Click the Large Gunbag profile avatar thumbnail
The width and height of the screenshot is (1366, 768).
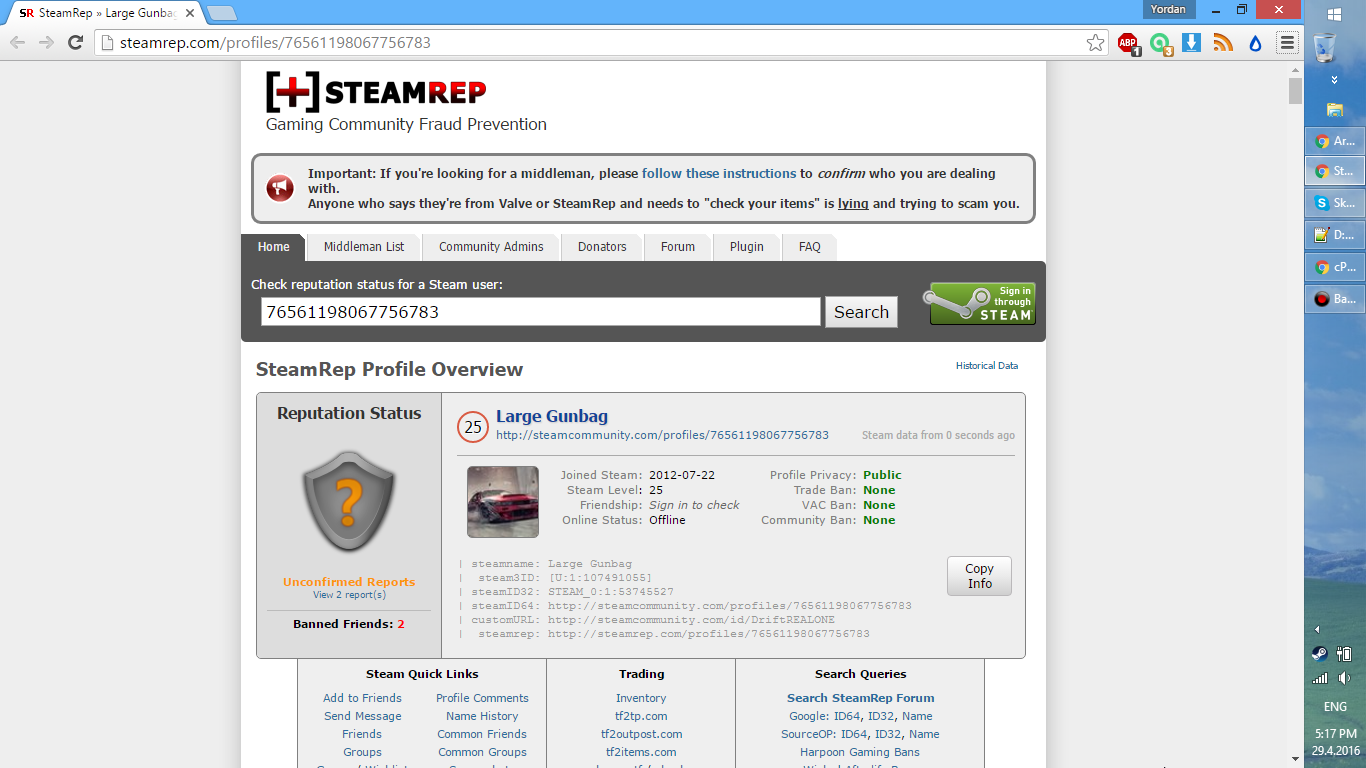(x=503, y=502)
